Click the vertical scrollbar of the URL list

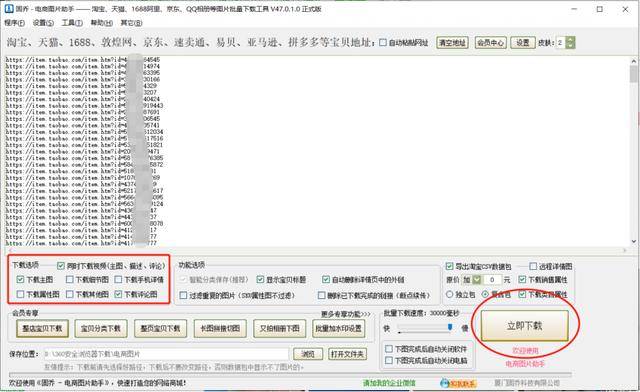click(x=633, y=150)
